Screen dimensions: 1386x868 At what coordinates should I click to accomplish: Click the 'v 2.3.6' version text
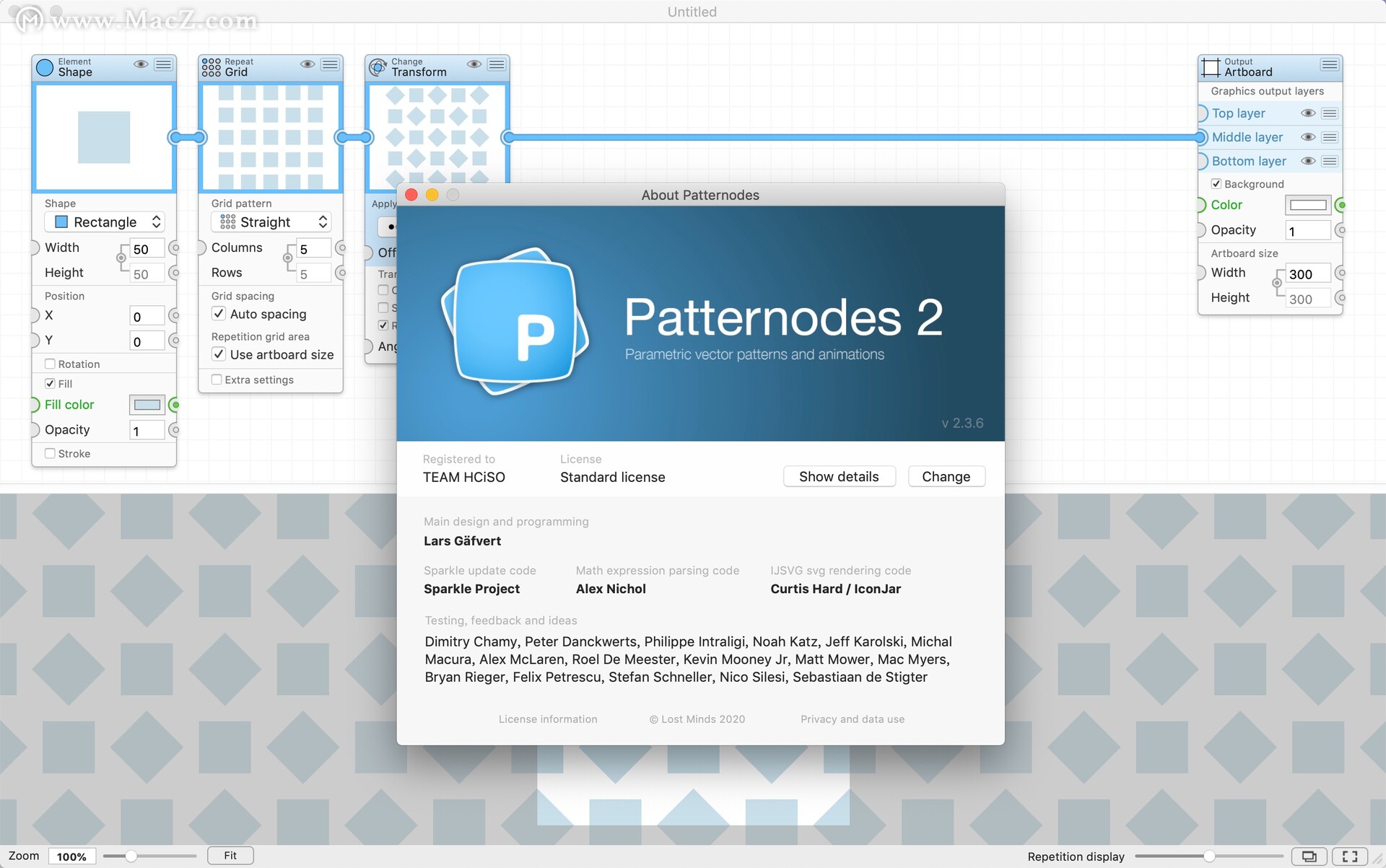click(962, 423)
